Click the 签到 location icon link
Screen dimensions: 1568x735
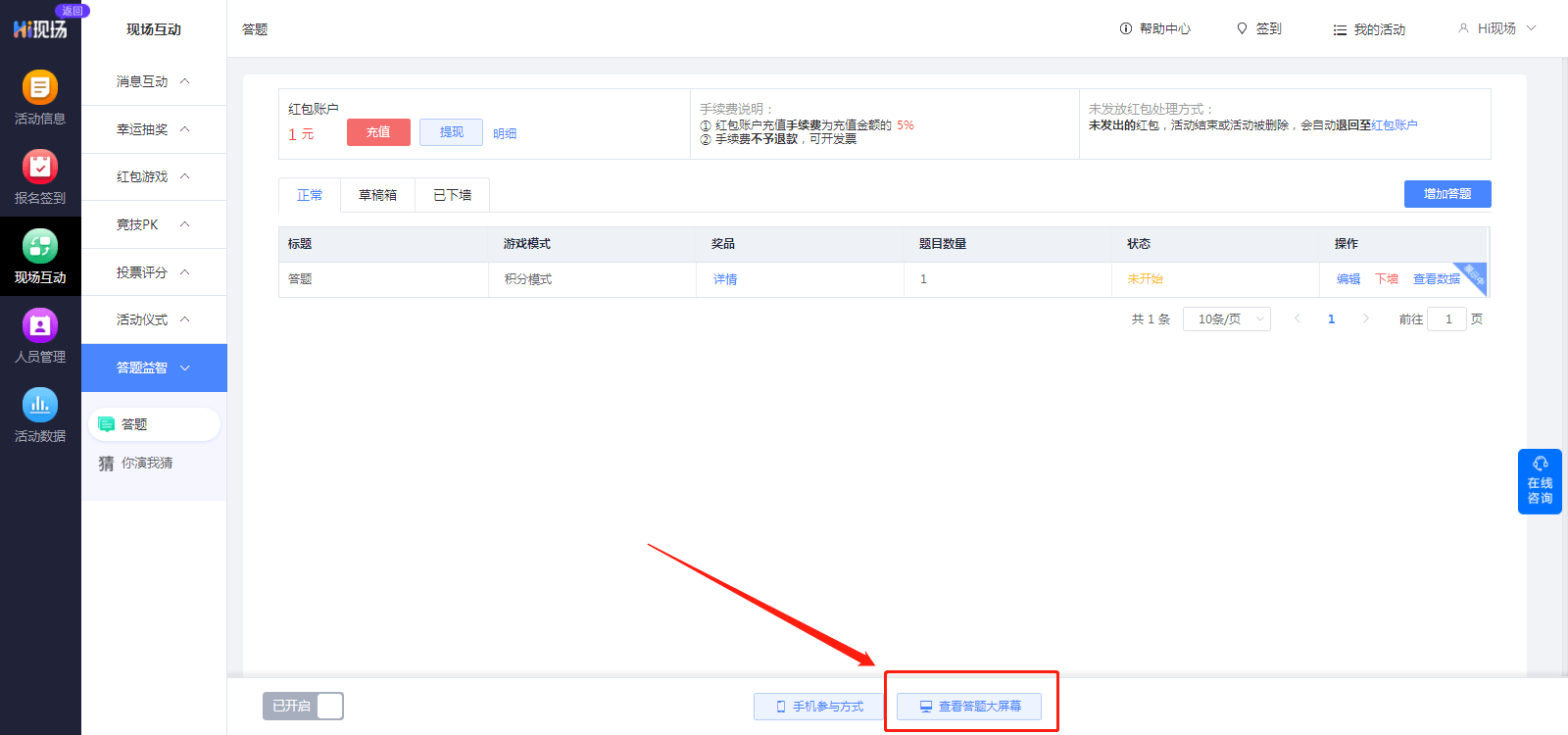(x=1258, y=29)
